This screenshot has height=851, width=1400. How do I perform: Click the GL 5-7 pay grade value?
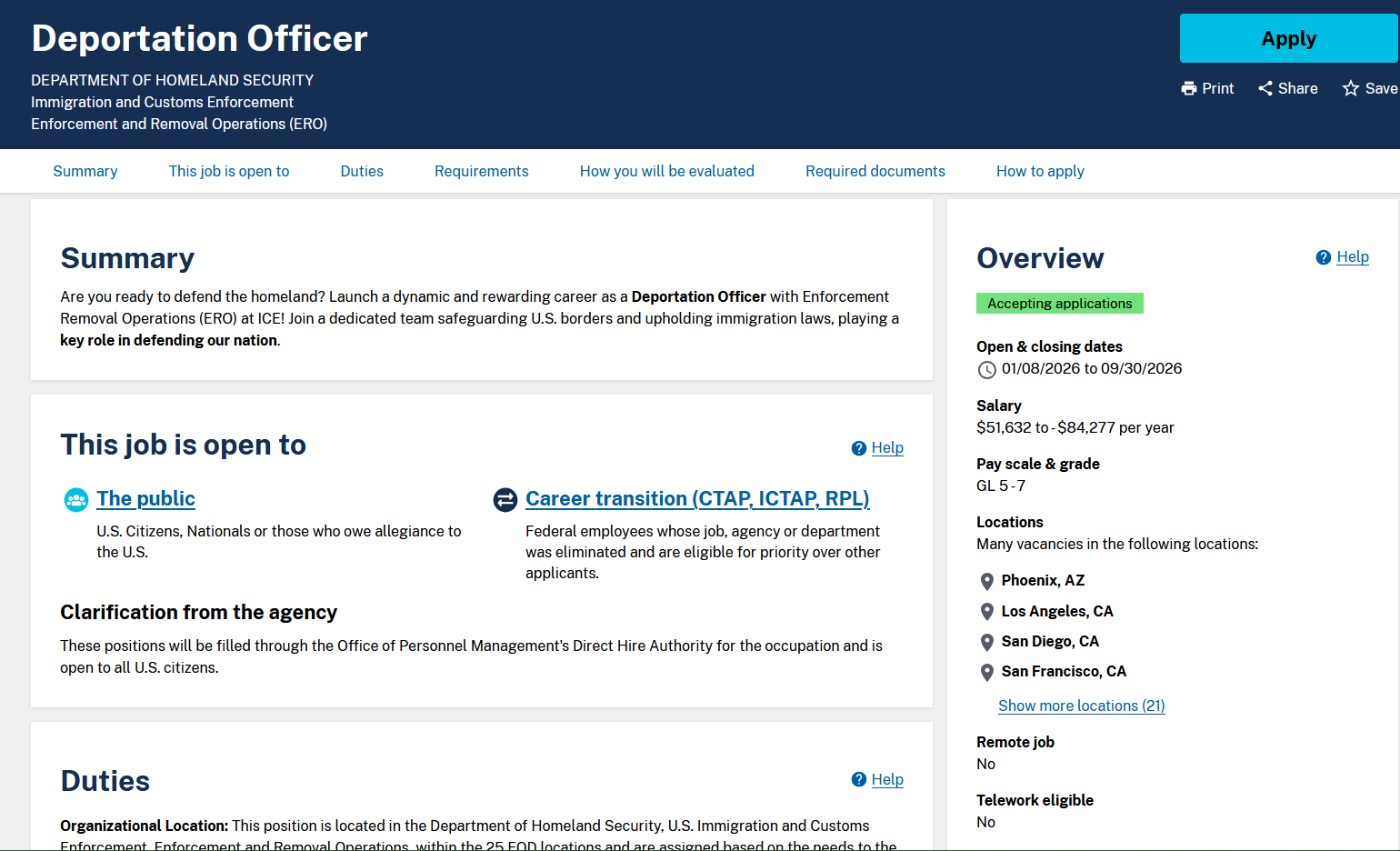pos(1001,486)
